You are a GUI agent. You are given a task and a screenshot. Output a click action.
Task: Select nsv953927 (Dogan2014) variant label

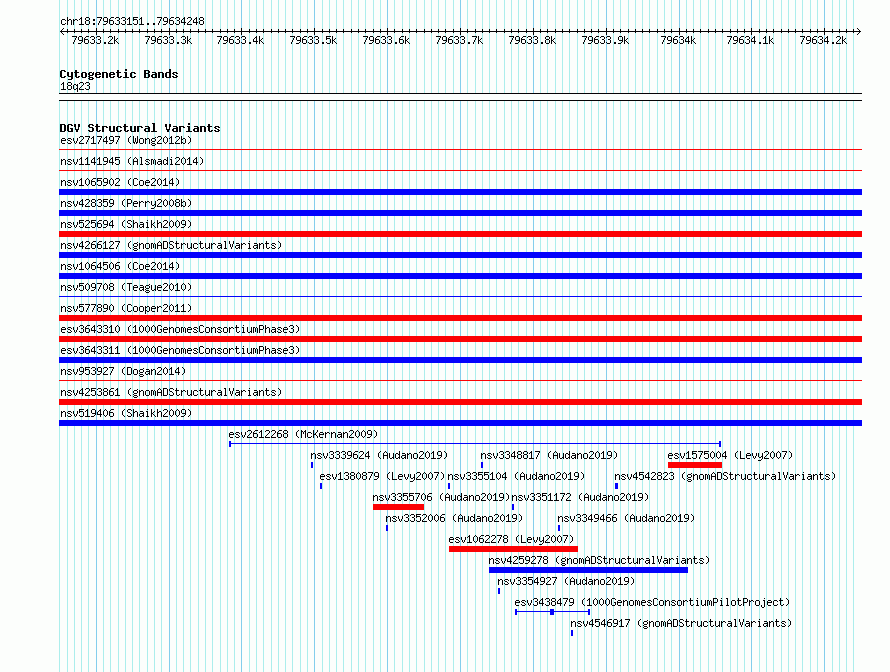click(x=123, y=371)
